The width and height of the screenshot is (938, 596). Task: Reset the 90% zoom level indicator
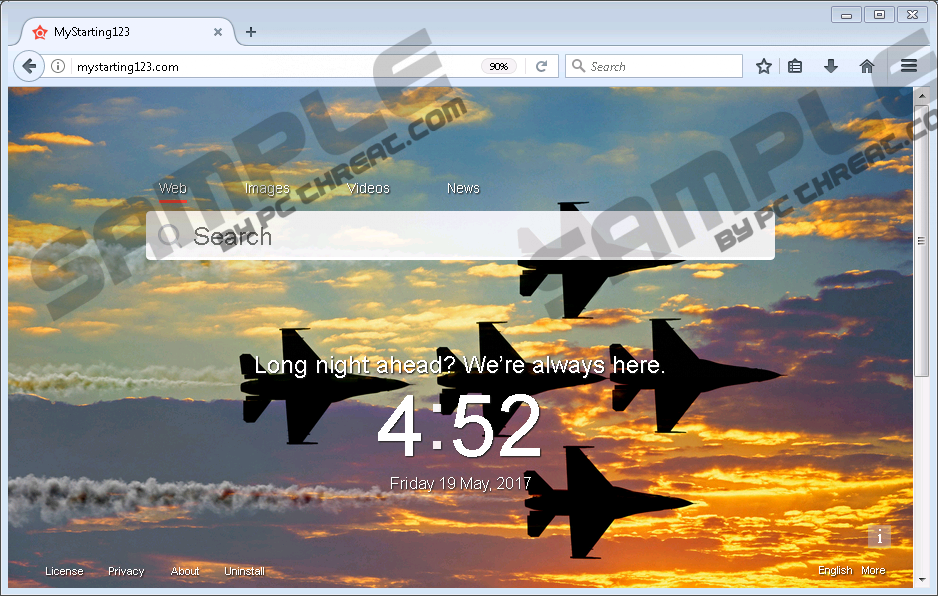499,67
